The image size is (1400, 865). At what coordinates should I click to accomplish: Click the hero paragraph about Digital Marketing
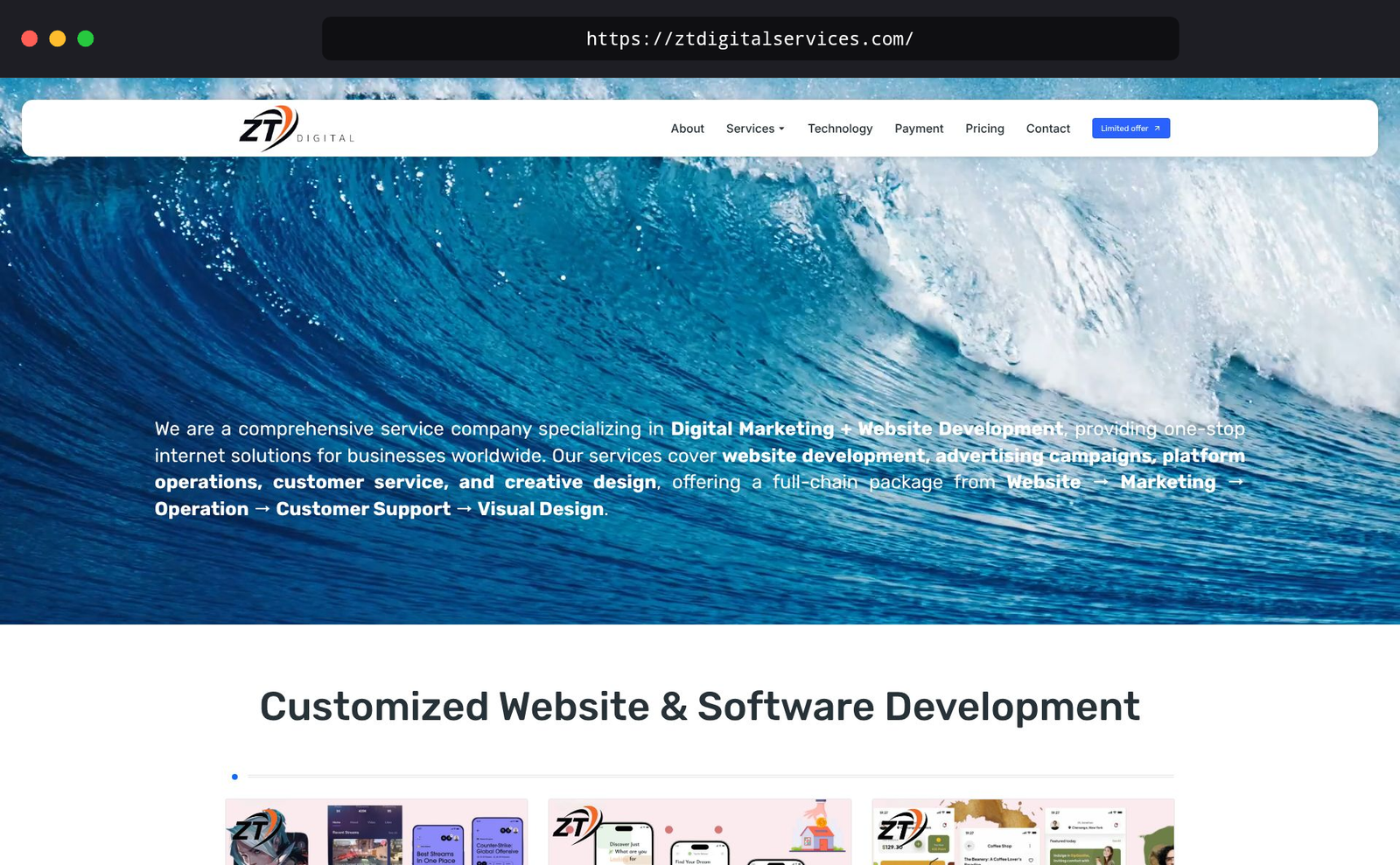[x=699, y=469]
